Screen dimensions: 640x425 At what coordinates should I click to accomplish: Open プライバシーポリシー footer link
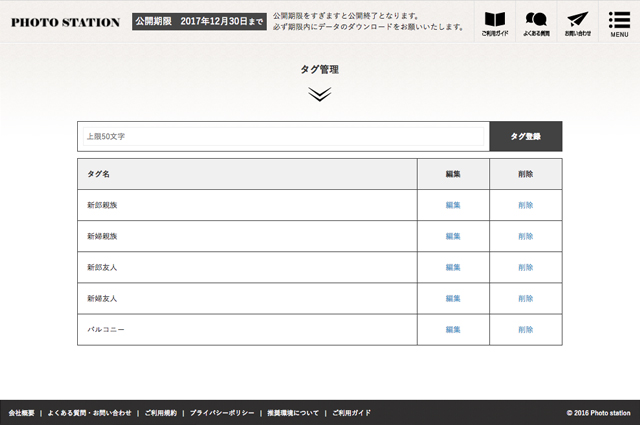[x=223, y=412]
